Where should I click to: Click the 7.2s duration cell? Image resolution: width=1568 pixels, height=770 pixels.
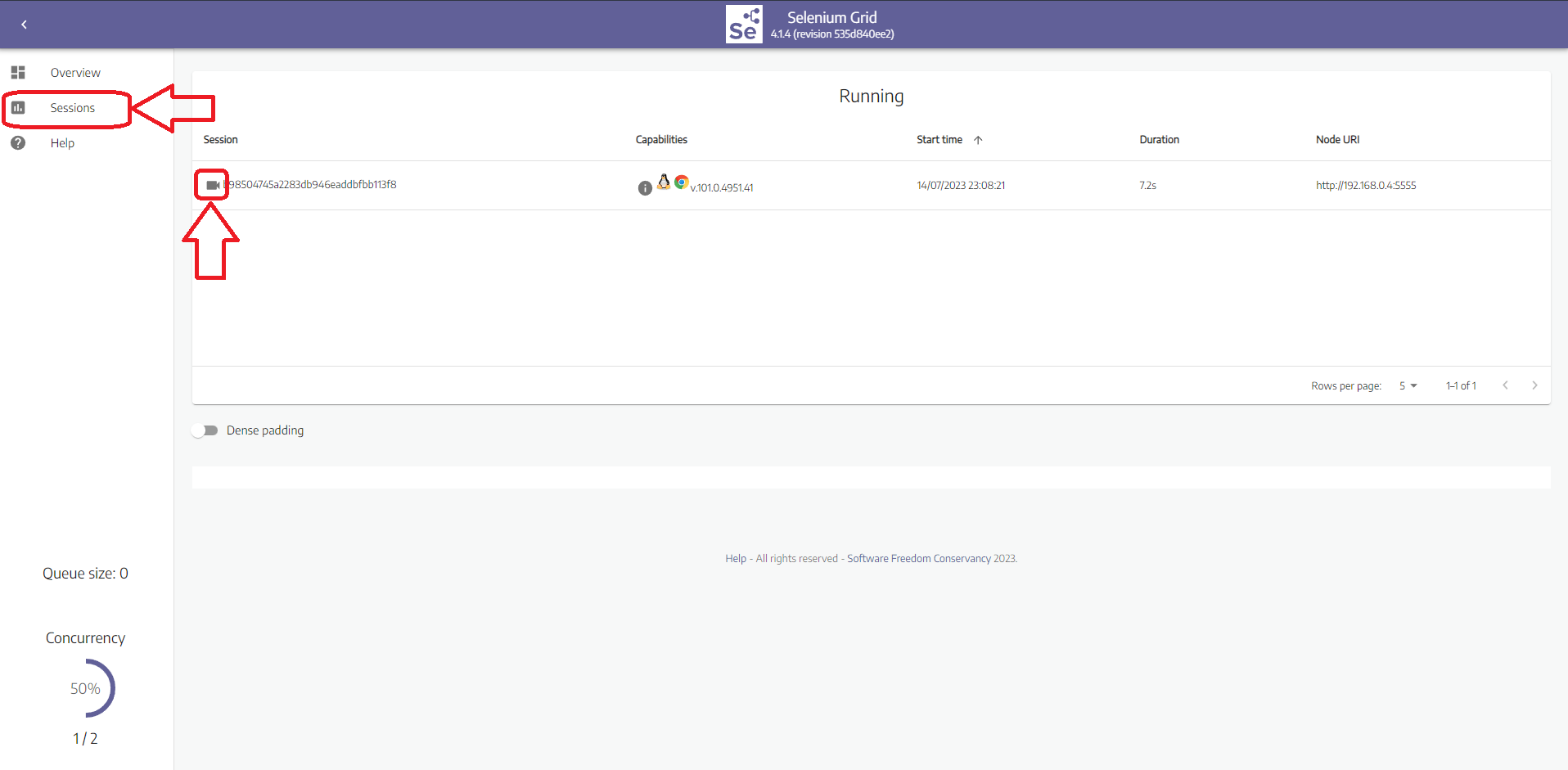pos(1147,185)
